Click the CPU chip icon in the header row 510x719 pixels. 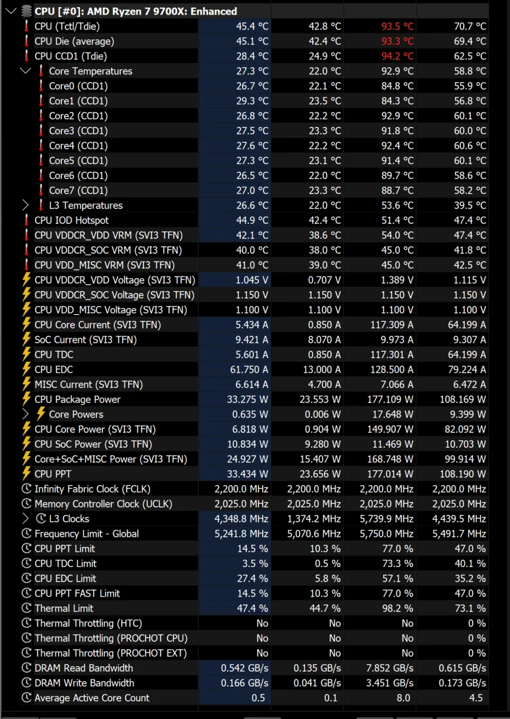pos(27,11)
